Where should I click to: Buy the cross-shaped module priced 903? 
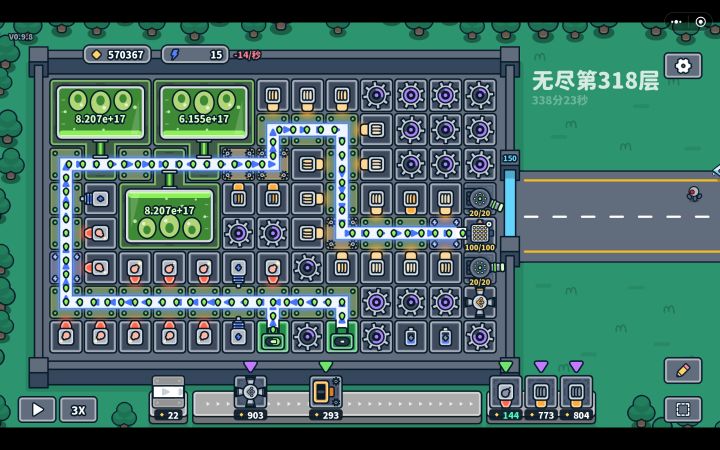point(250,398)
